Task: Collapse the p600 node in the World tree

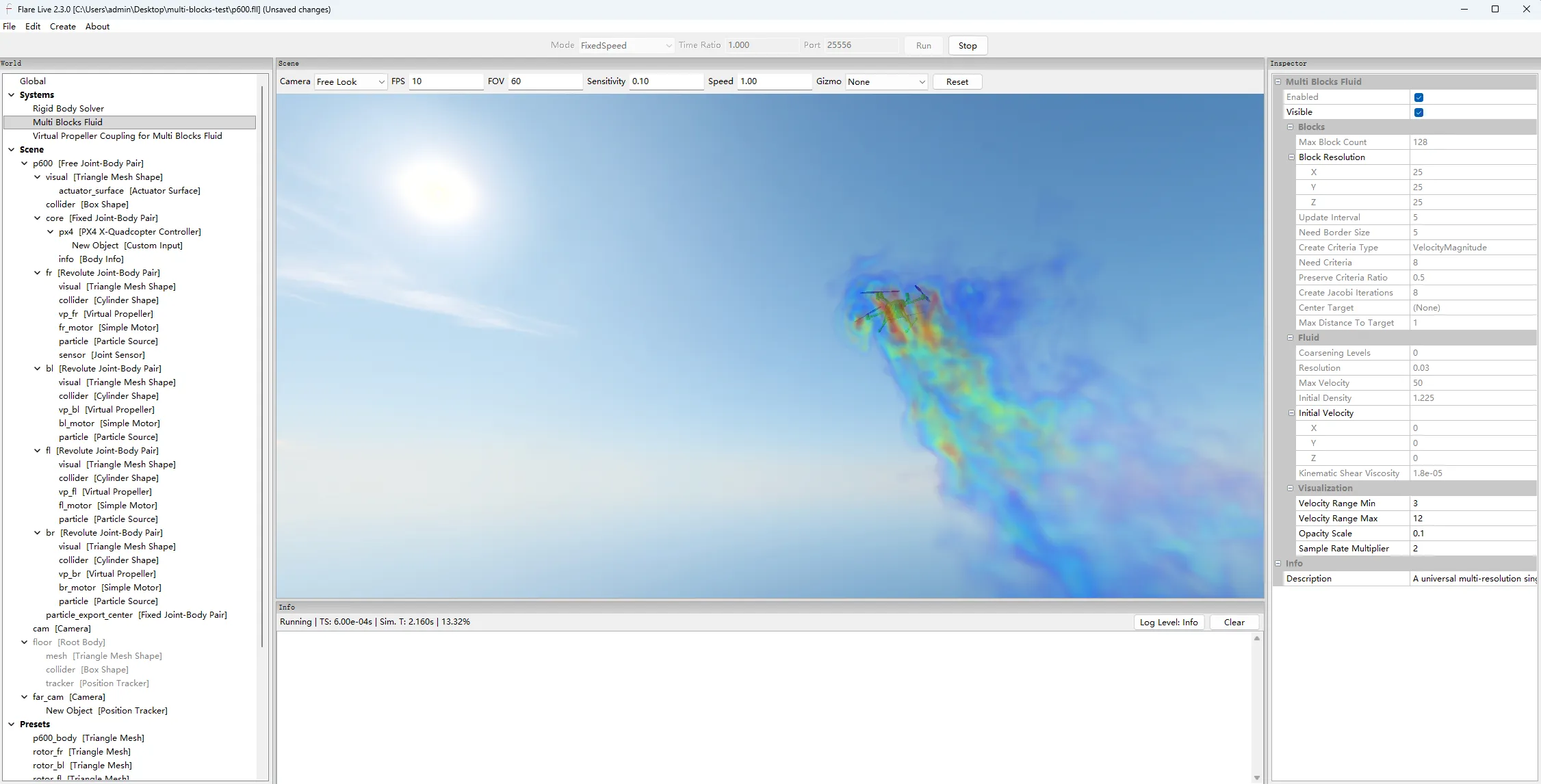Action: (25, 164)
